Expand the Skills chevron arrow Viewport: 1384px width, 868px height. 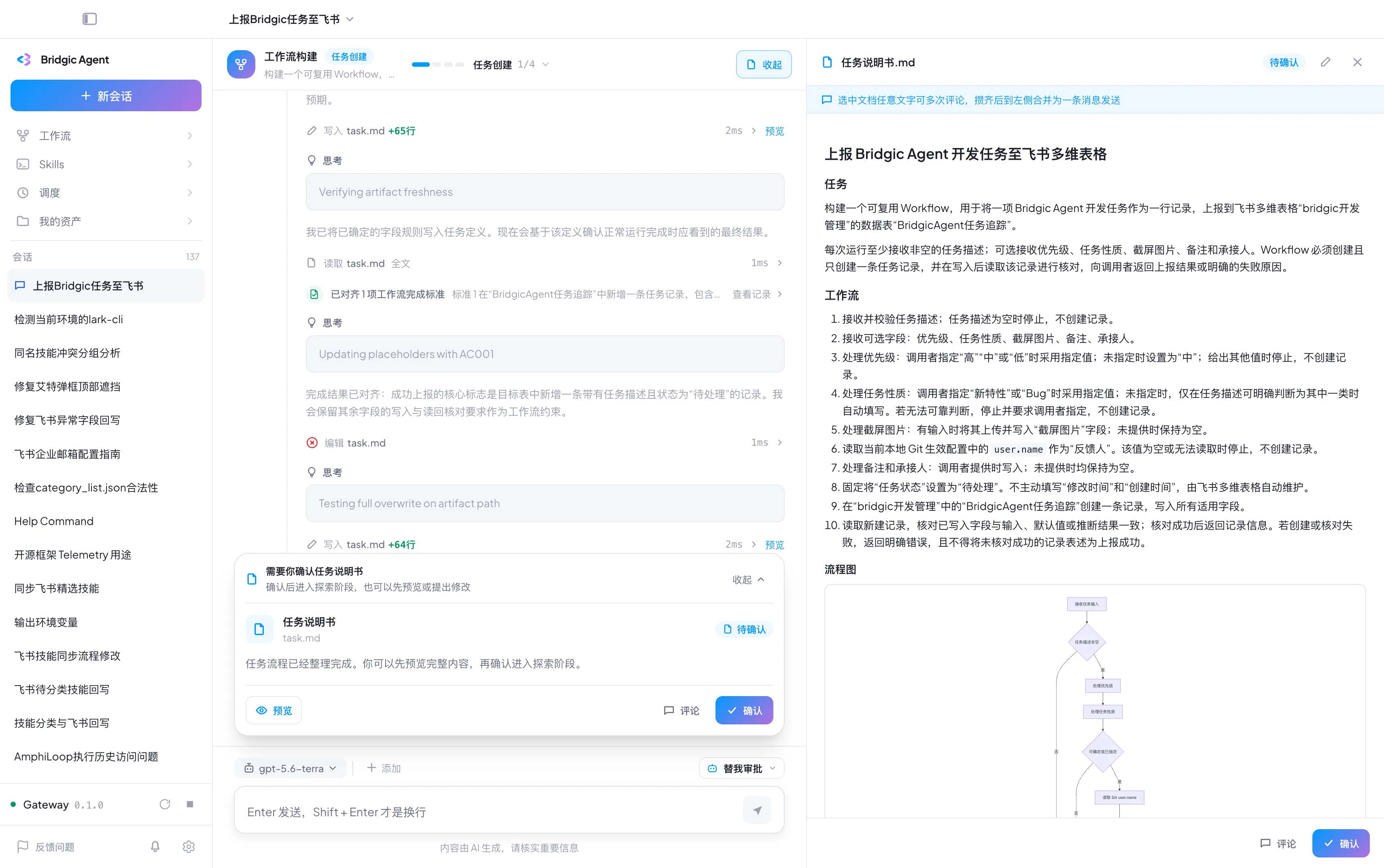pyautogui.click(x=190, y=164)
